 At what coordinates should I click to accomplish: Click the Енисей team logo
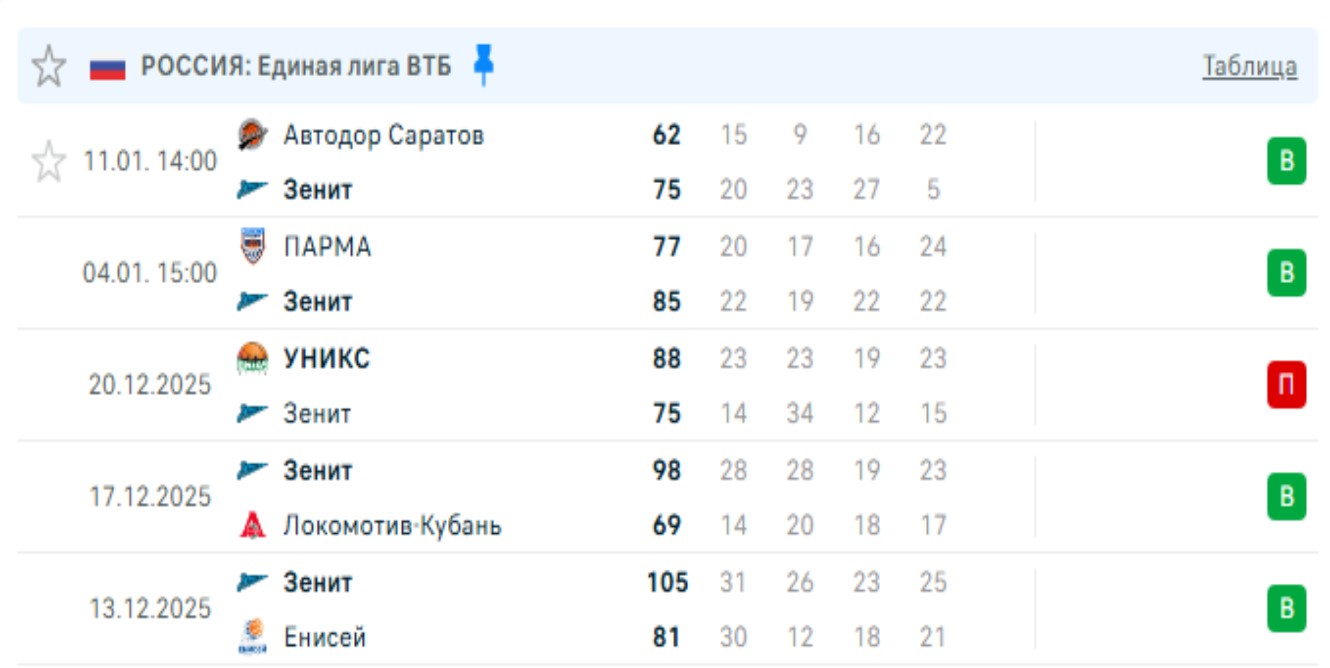click(x=253, y=636)
